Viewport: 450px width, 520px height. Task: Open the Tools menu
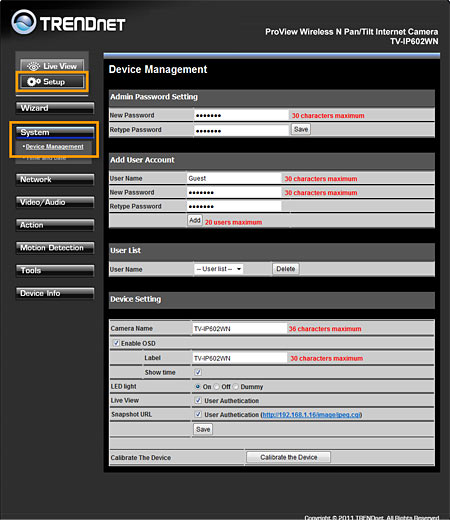pyautogui.click(x=55, y=270)
